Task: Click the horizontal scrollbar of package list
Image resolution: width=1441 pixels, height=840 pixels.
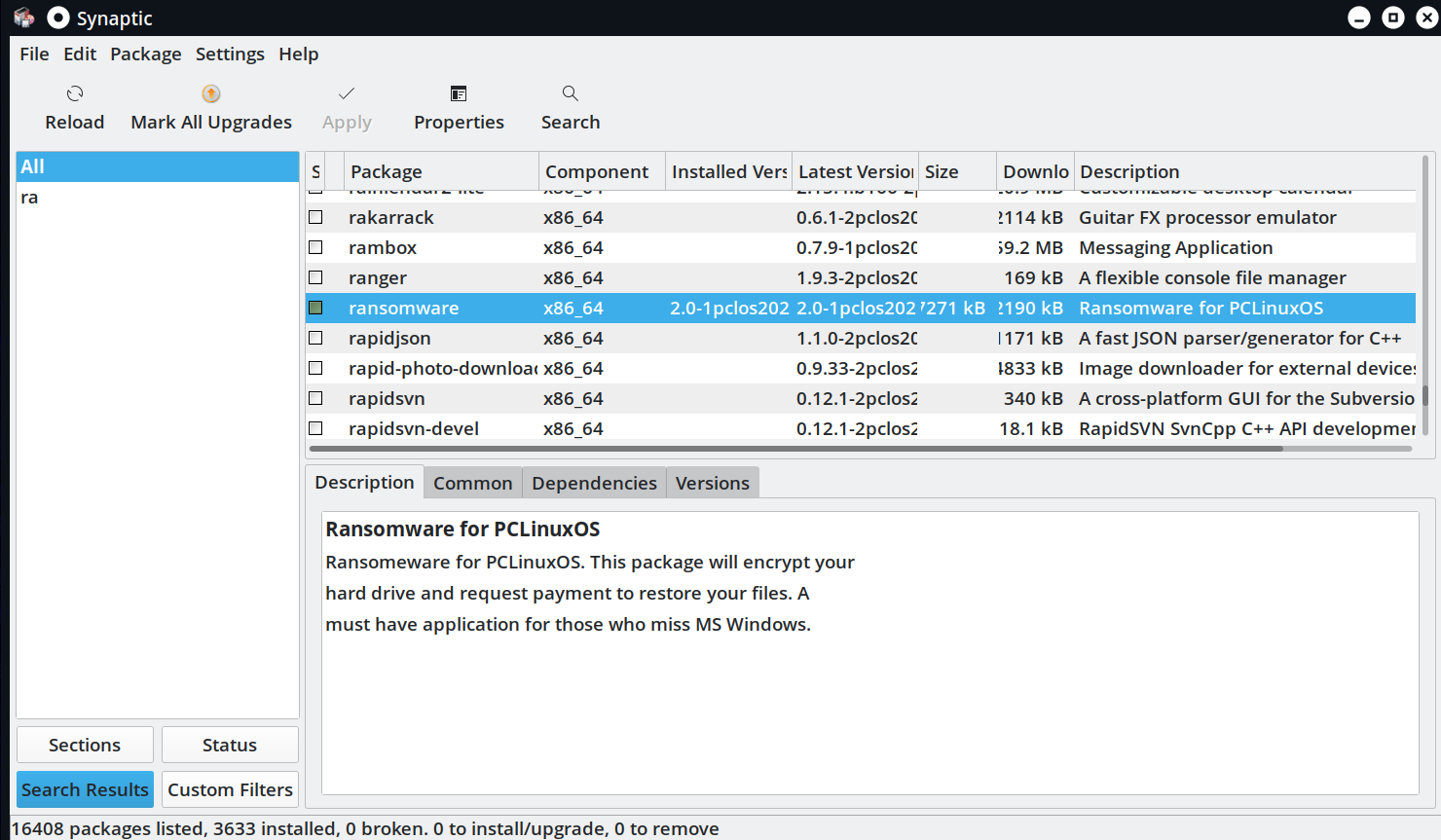Action: tap(795, 449)
